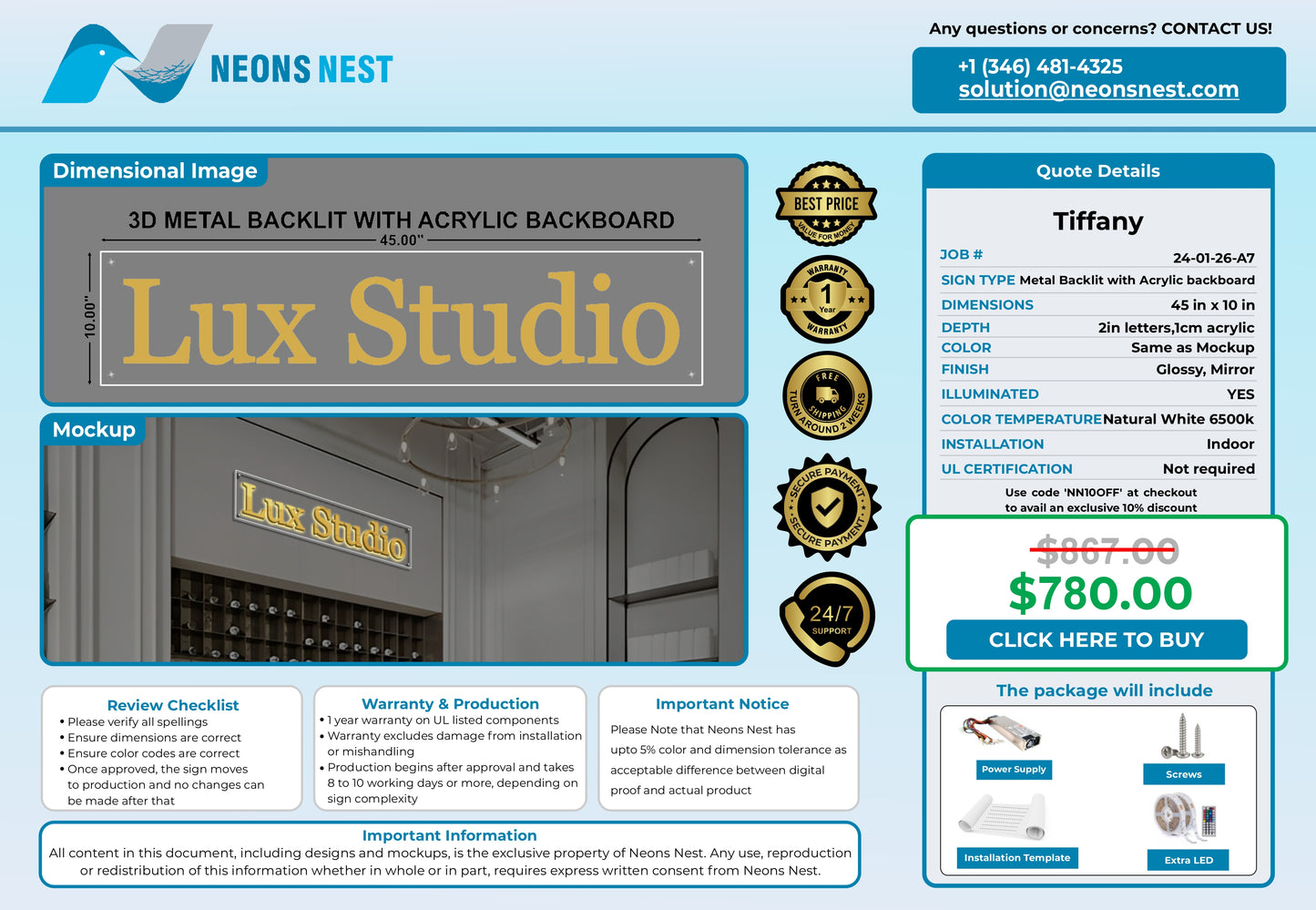Click the 'Glossy, Mirror' finish value

1206,370
